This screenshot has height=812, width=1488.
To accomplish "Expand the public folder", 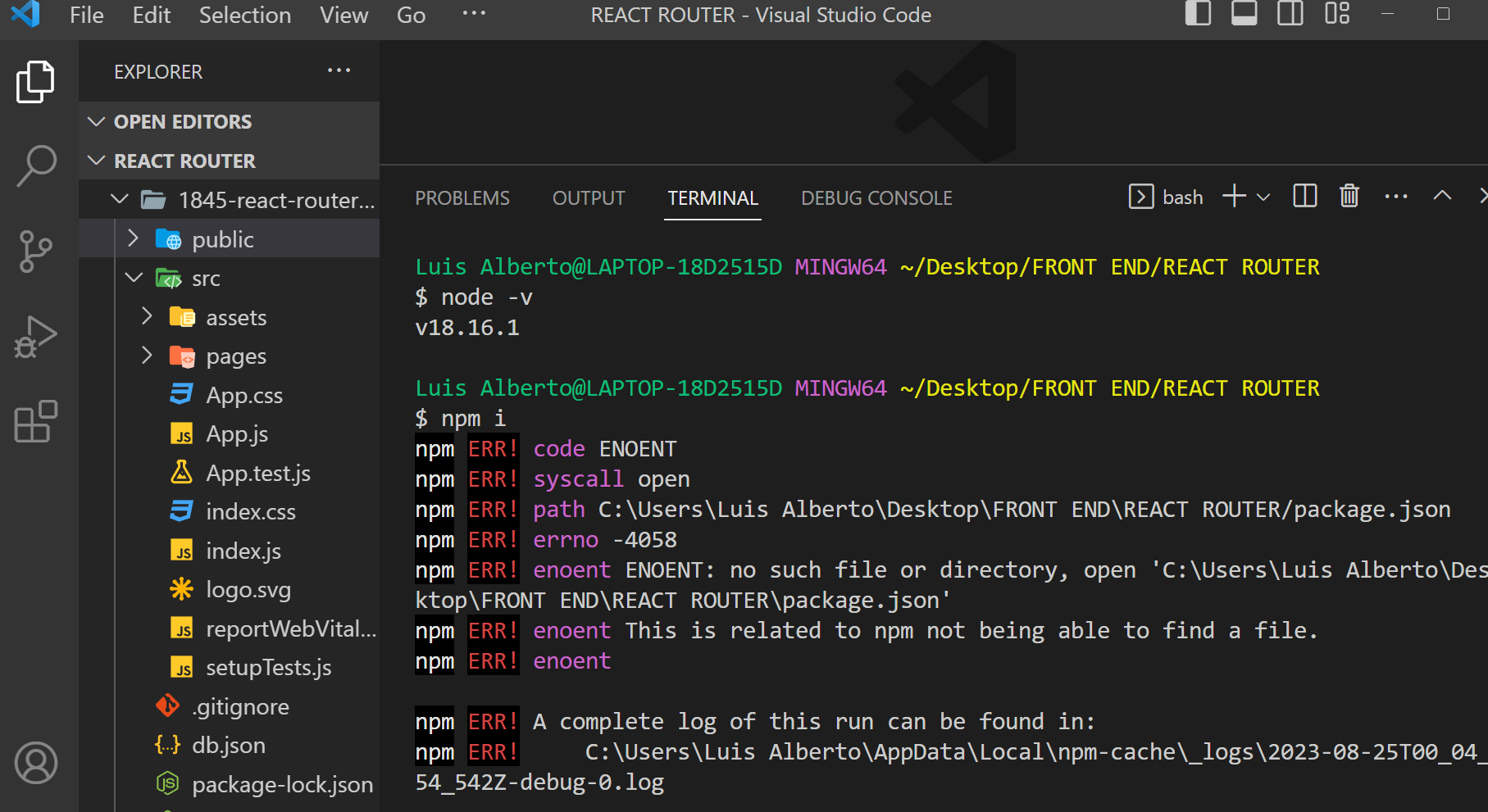I will click(x=229, y=239).
